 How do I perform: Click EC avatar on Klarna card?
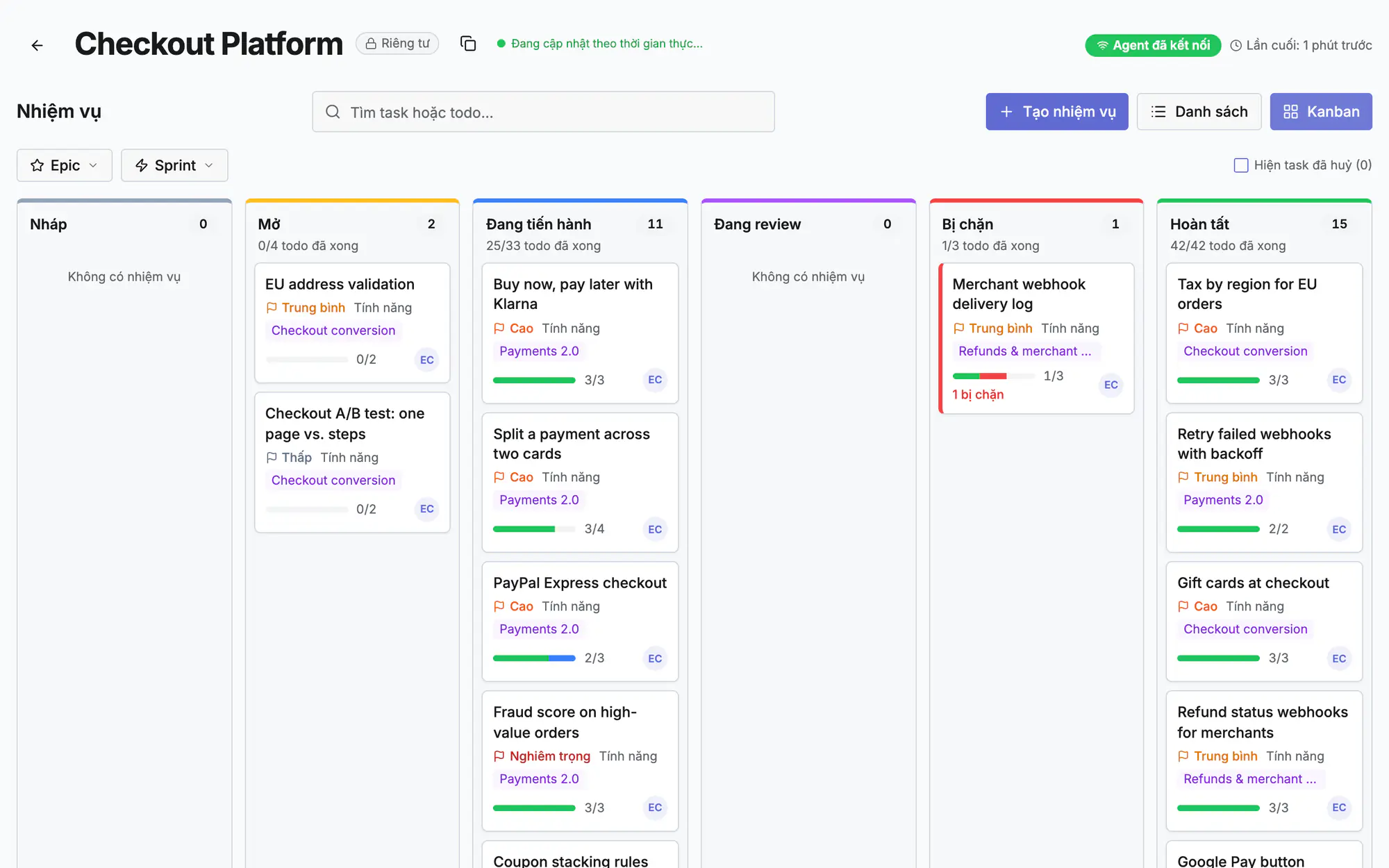[655, 380]
